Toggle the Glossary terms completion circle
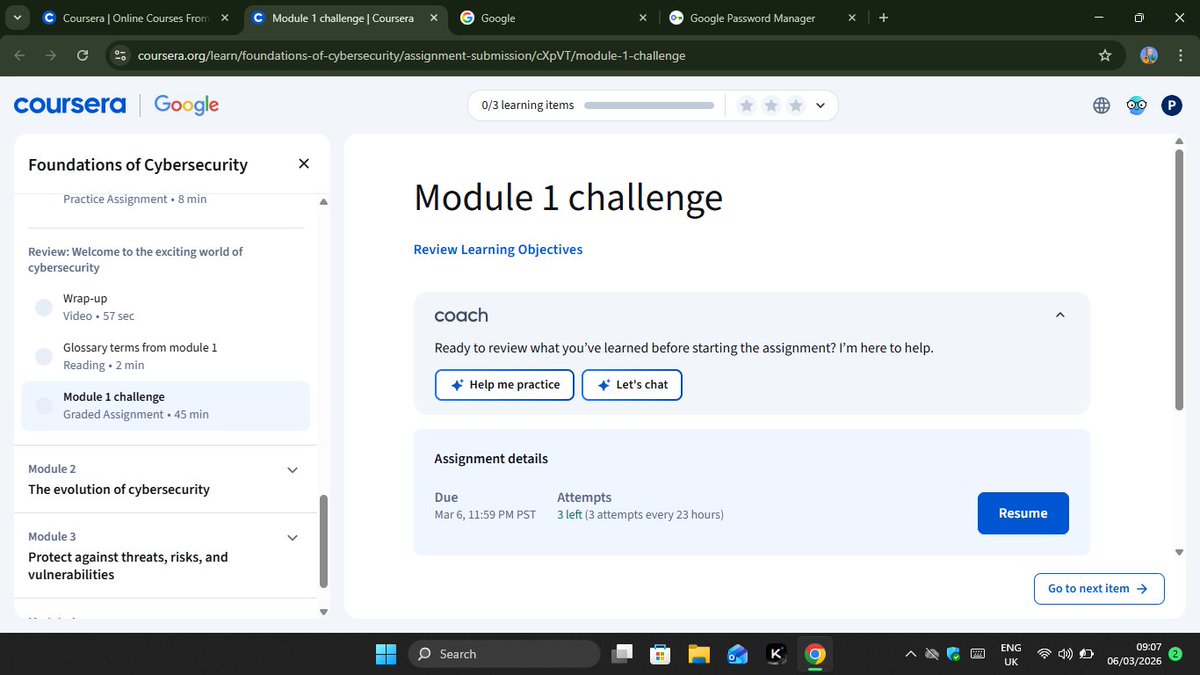The height and width of the screenshot is (675, 1200). pyautogui.click(x=44, y=356)
